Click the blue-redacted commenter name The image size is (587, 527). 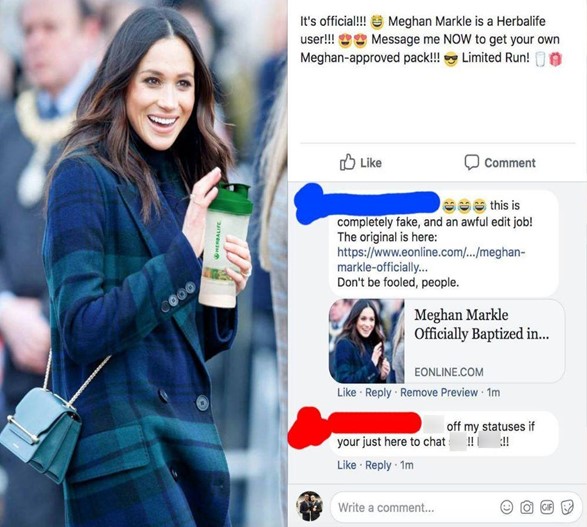pyautogui.click(x=367, y=203)
